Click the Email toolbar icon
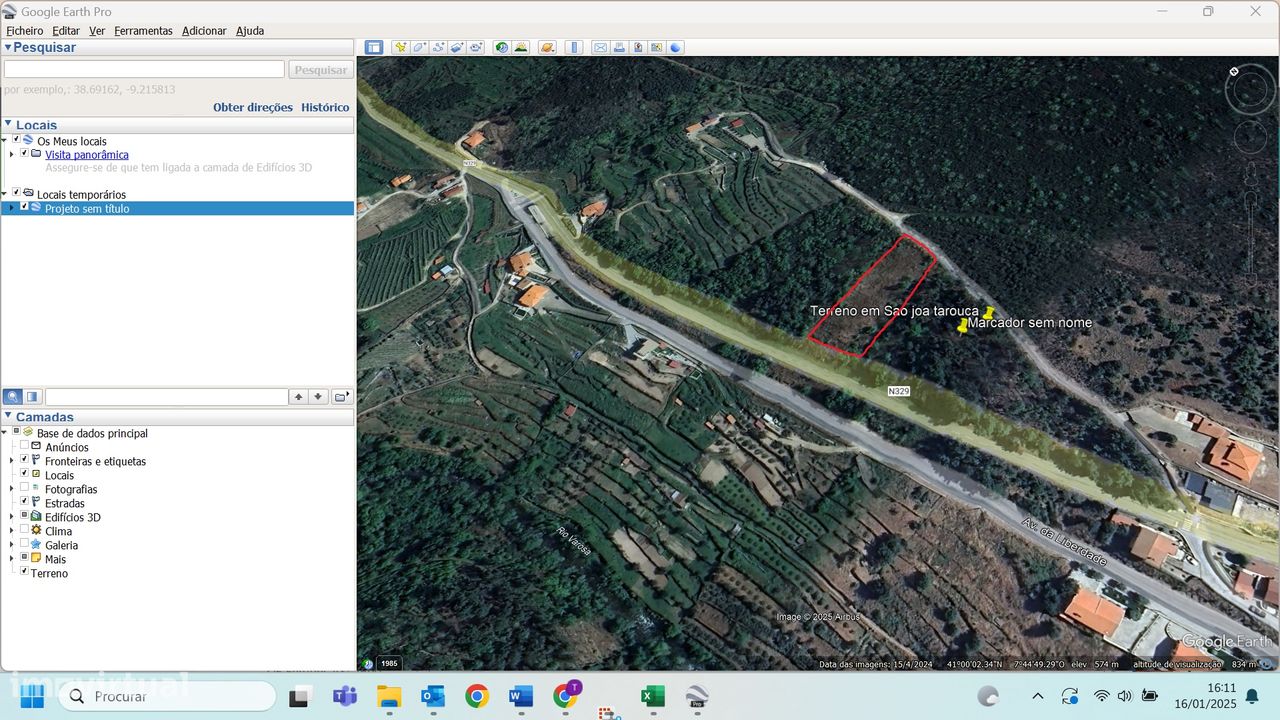This screenshot has width=1280, height=720. click(x=600, y=47)
